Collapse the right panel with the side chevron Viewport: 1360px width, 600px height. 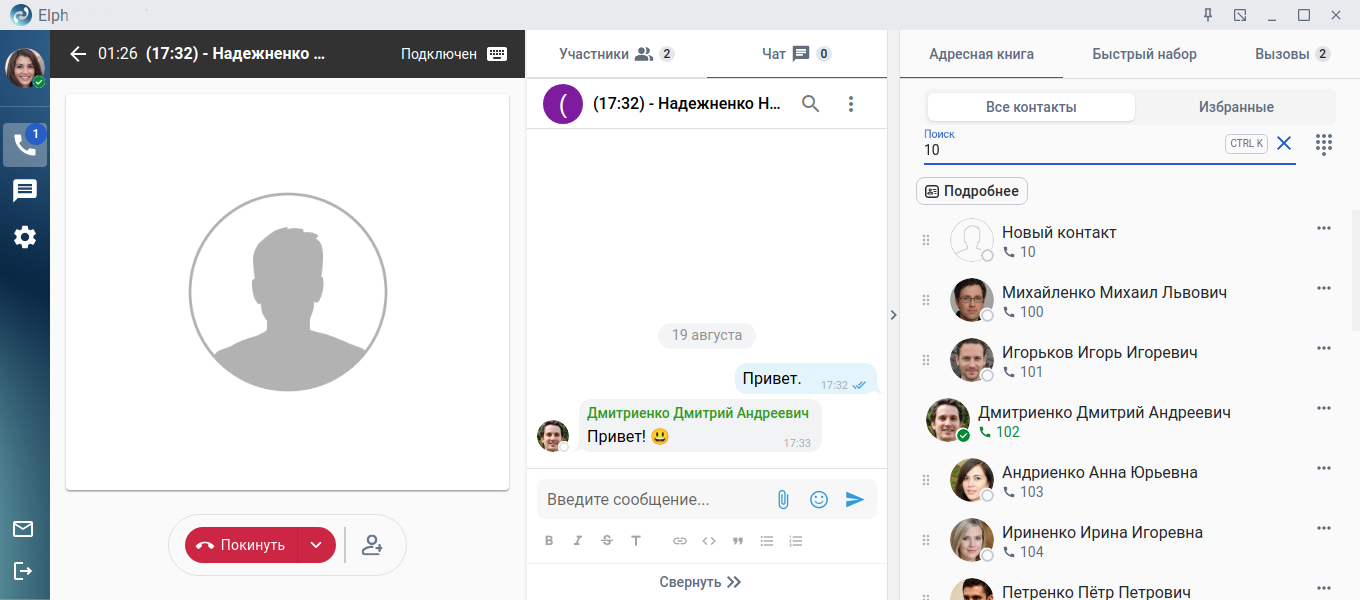click(x=893, y=315)
